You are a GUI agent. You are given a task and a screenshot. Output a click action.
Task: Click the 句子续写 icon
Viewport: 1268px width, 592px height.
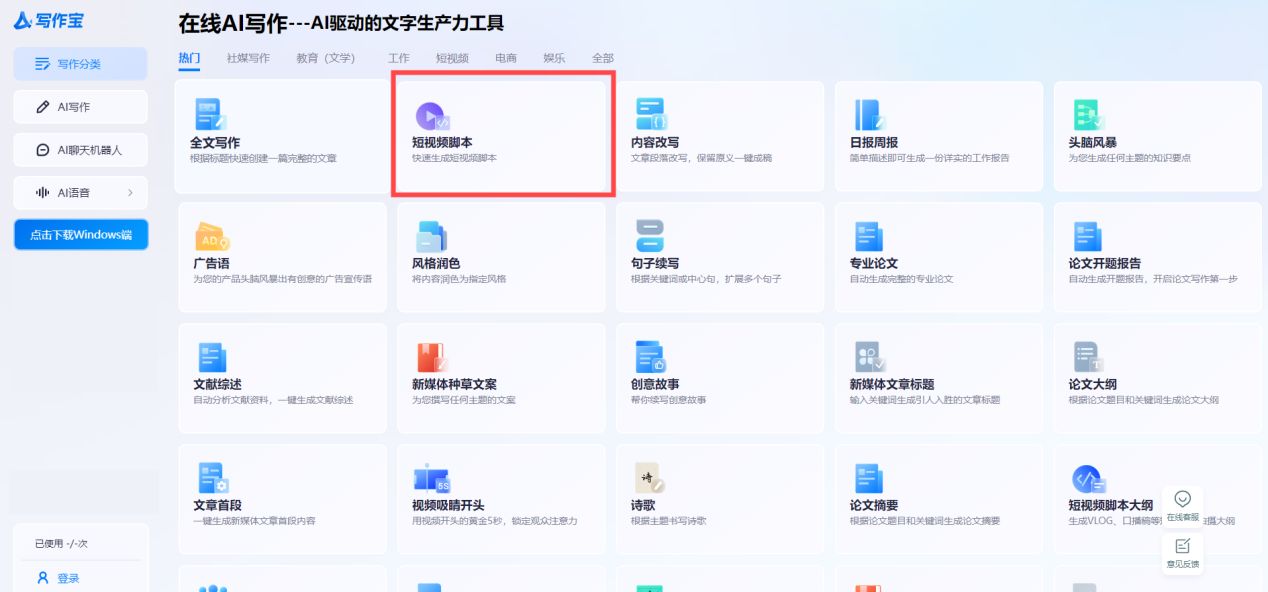(x=650, y=236)
